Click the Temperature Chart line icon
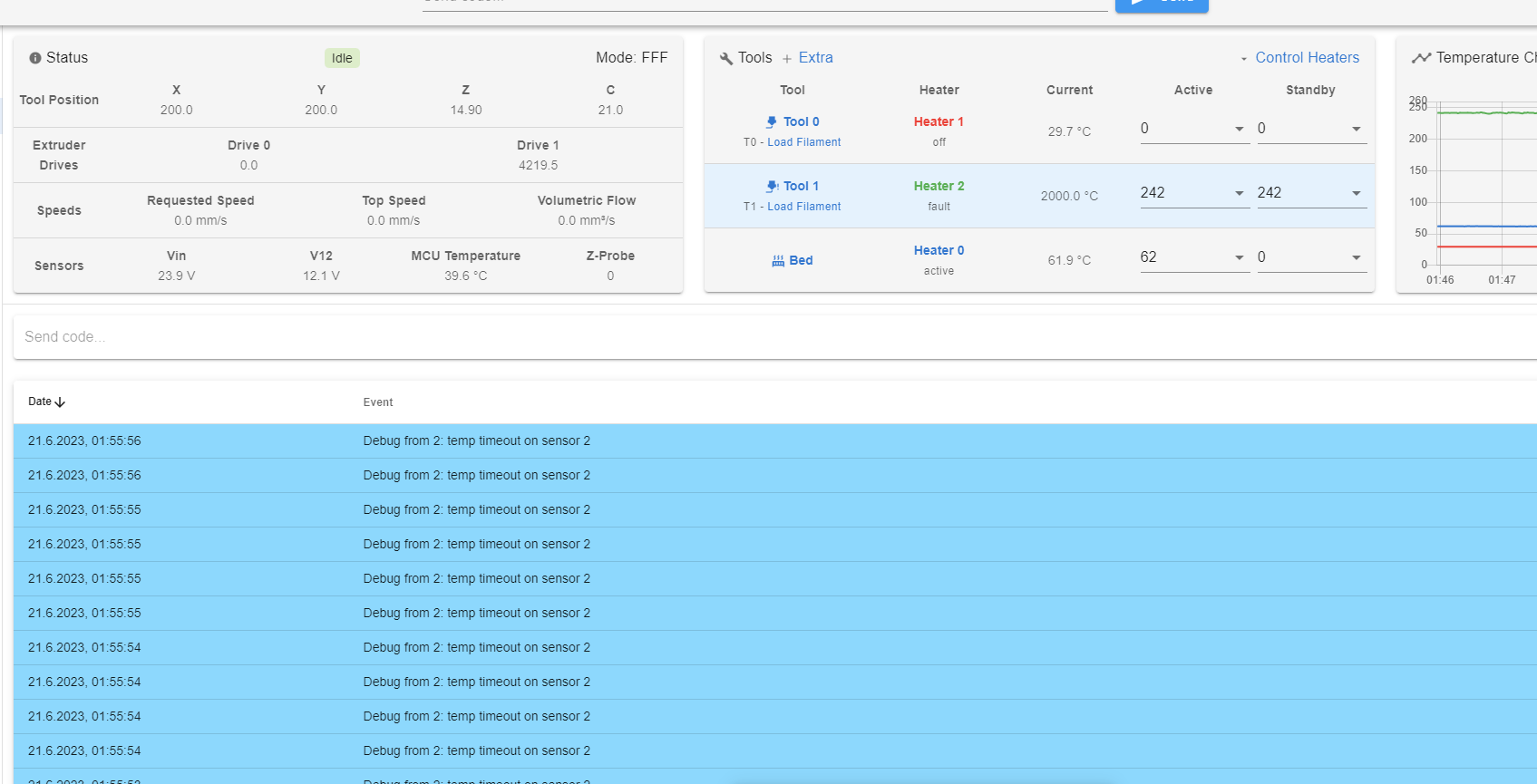Image resolution: width=1537 pixels, height=784 pixels. tap(1421, 58)
